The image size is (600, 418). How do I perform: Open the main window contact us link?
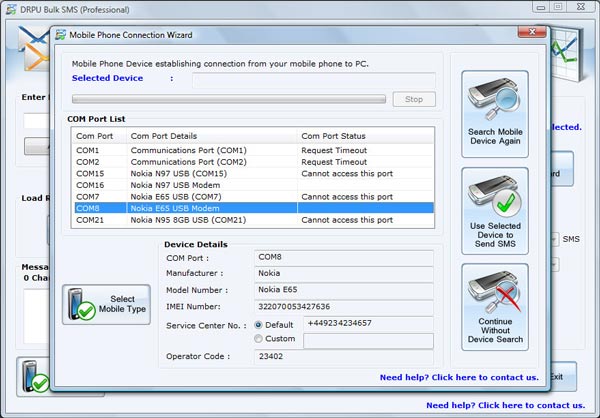coord(505,405)
